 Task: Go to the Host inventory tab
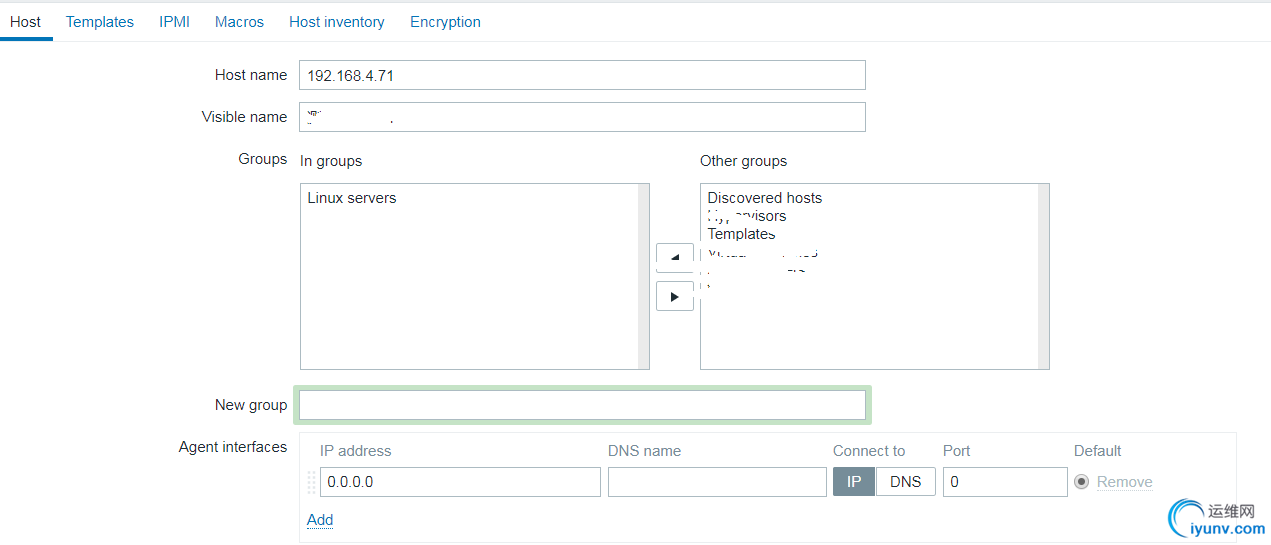337,22
